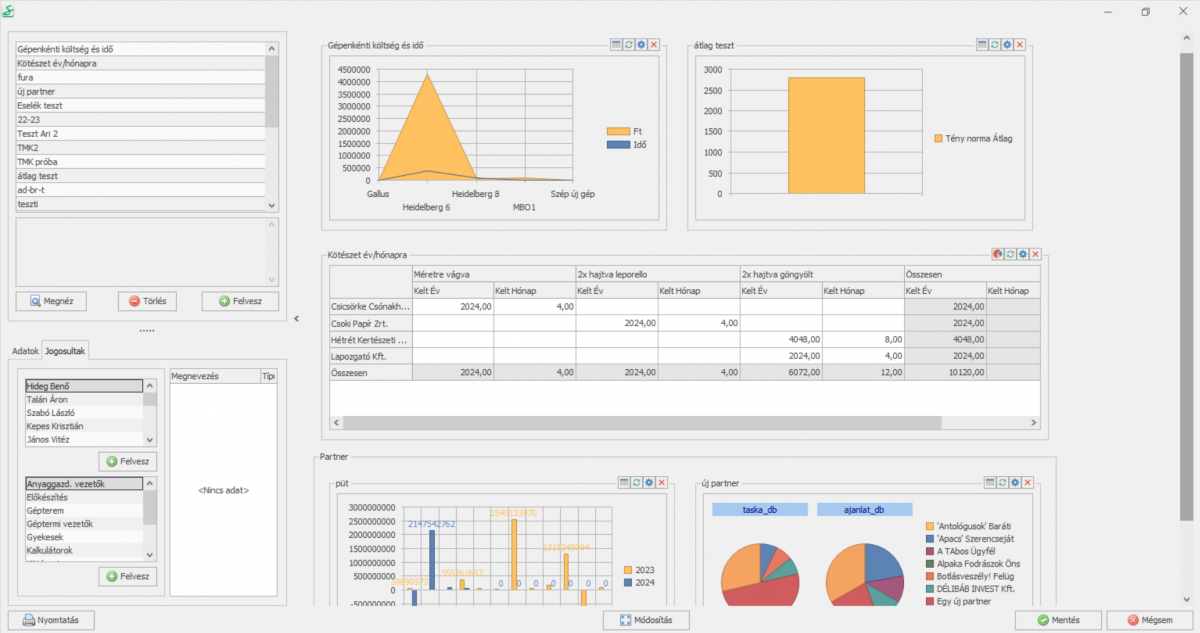The width and height of the screenshot is (1200, 633).
Task: Show table view for 'új partner' panel
Action: [x=991, y=482]
